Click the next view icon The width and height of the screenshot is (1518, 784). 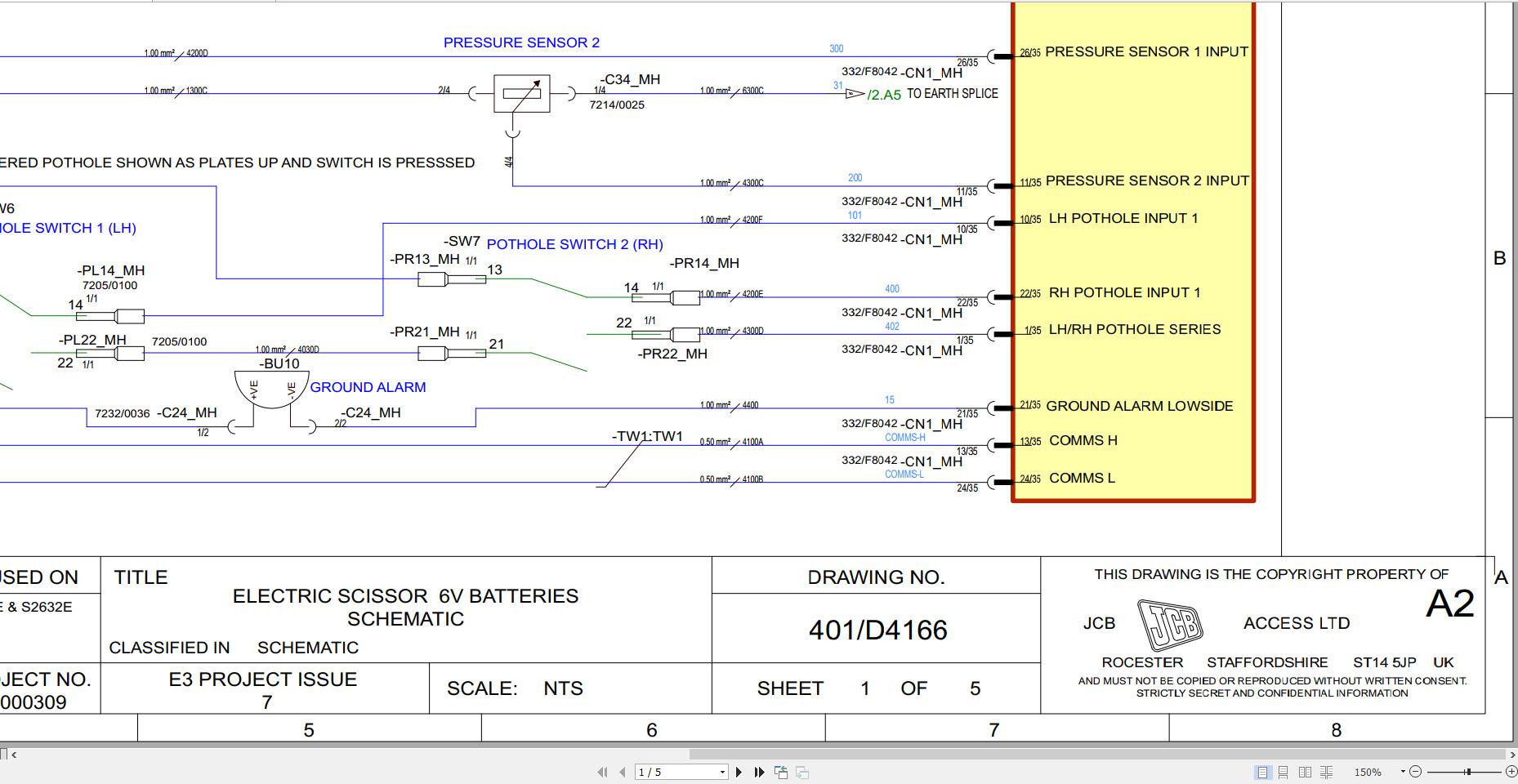tap(802, 772)
